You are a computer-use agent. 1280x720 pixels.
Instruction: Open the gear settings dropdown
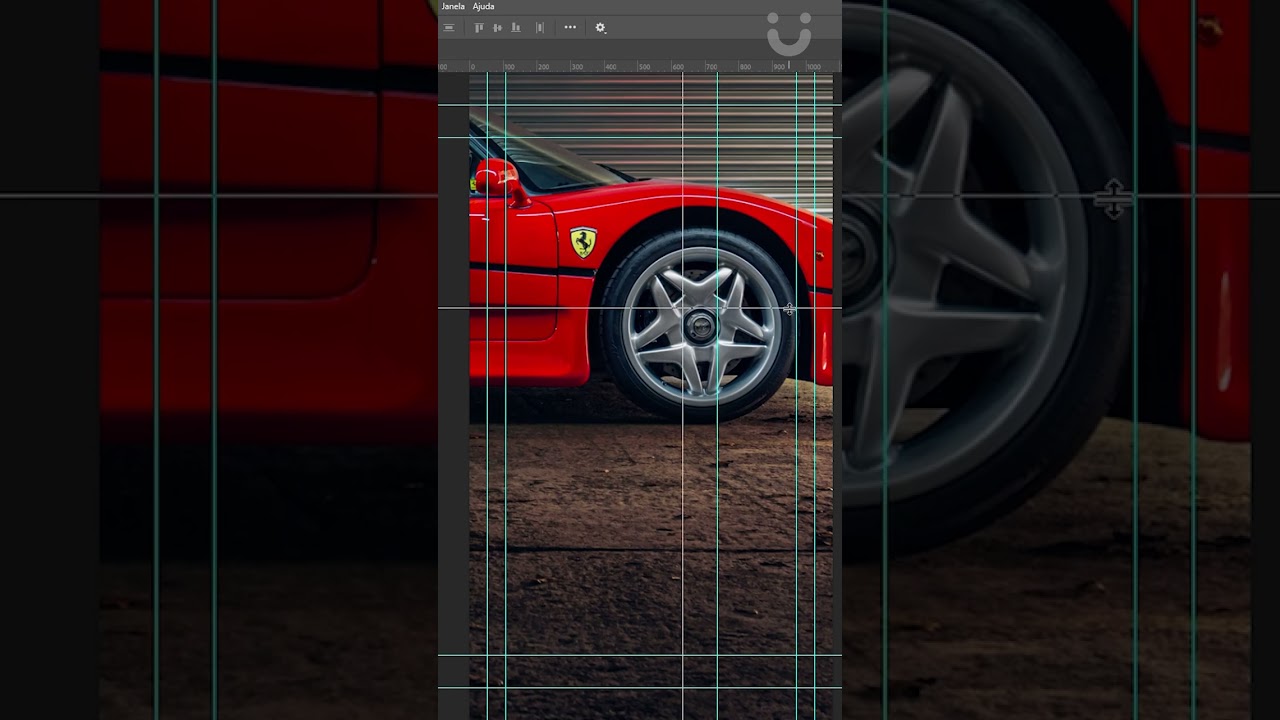pos(600,28)
